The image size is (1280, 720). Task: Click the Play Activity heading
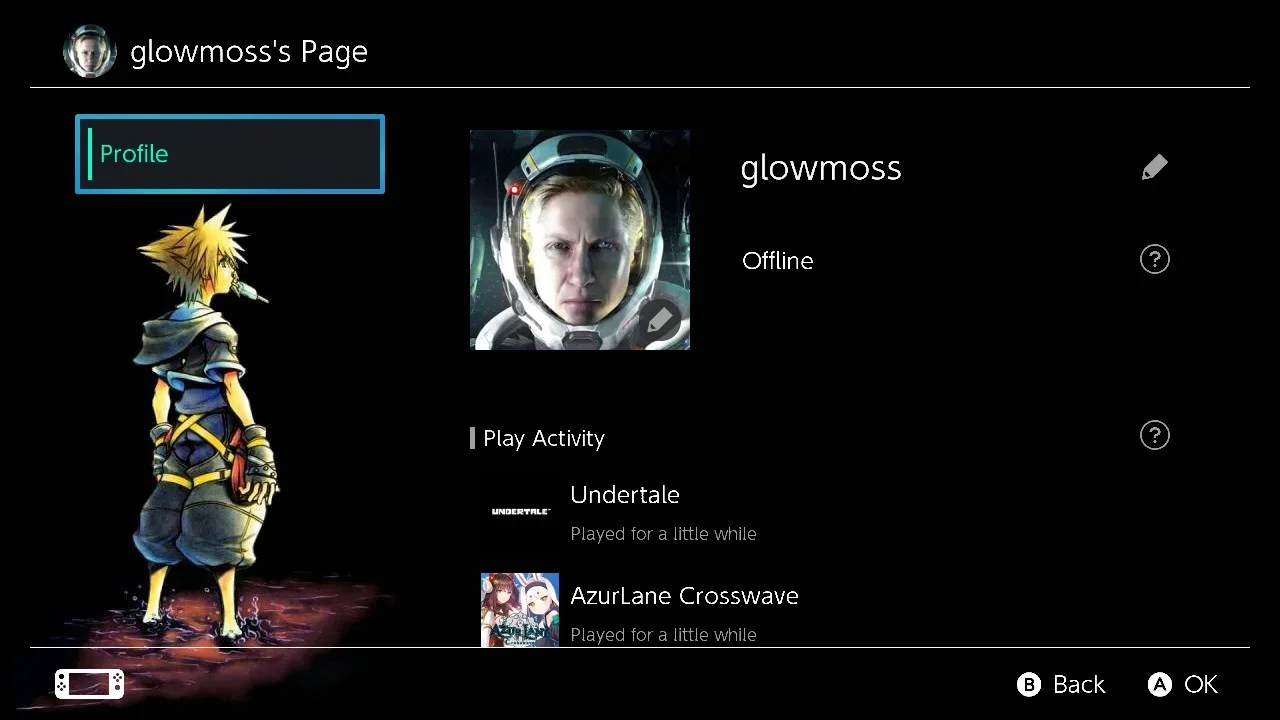(x=544, y=438)
